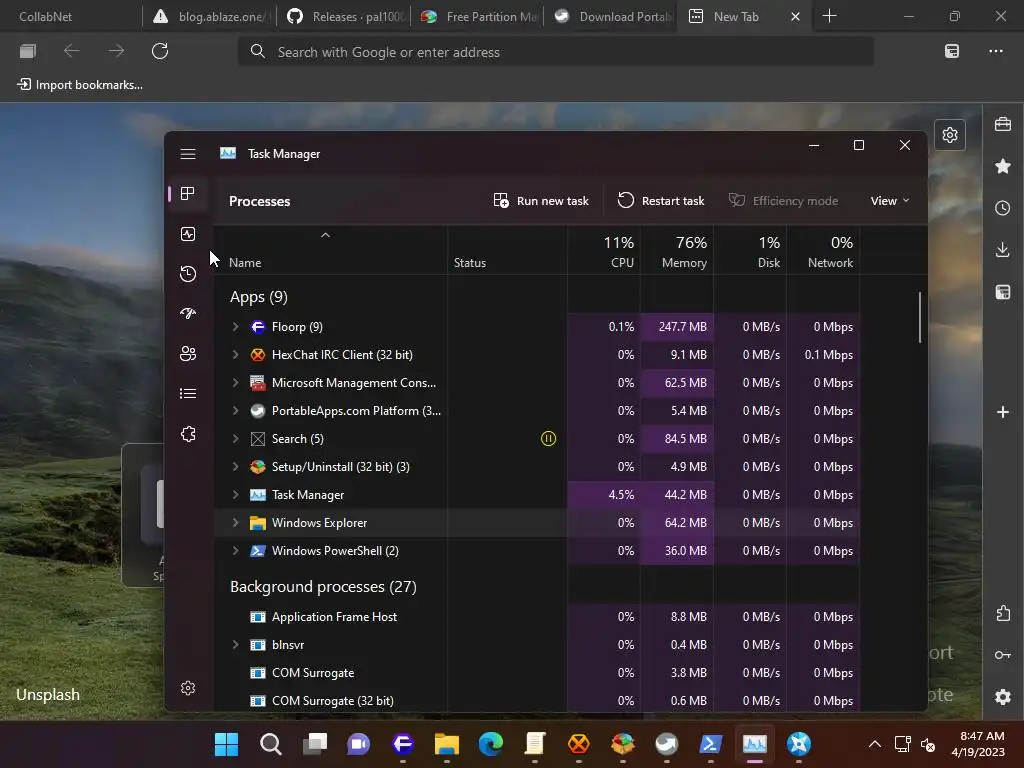Open Windows Start menu

pyautogui.click(x=227, y=744)
